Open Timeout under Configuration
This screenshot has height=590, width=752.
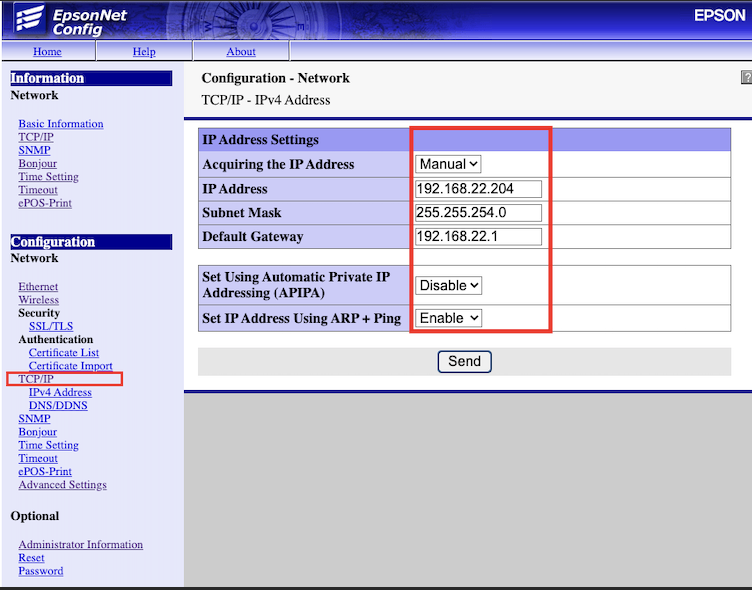pos(38,458)
